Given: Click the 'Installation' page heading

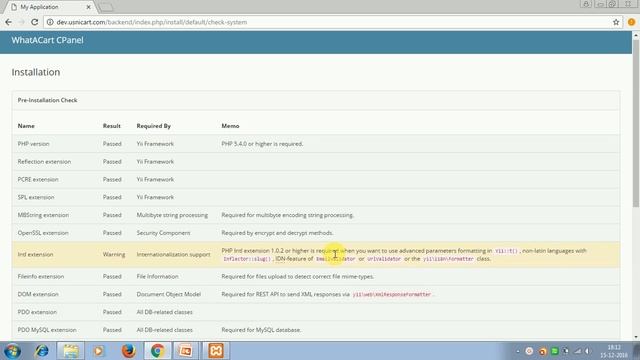Looking at the screenshot, I should tap(36, 72).
